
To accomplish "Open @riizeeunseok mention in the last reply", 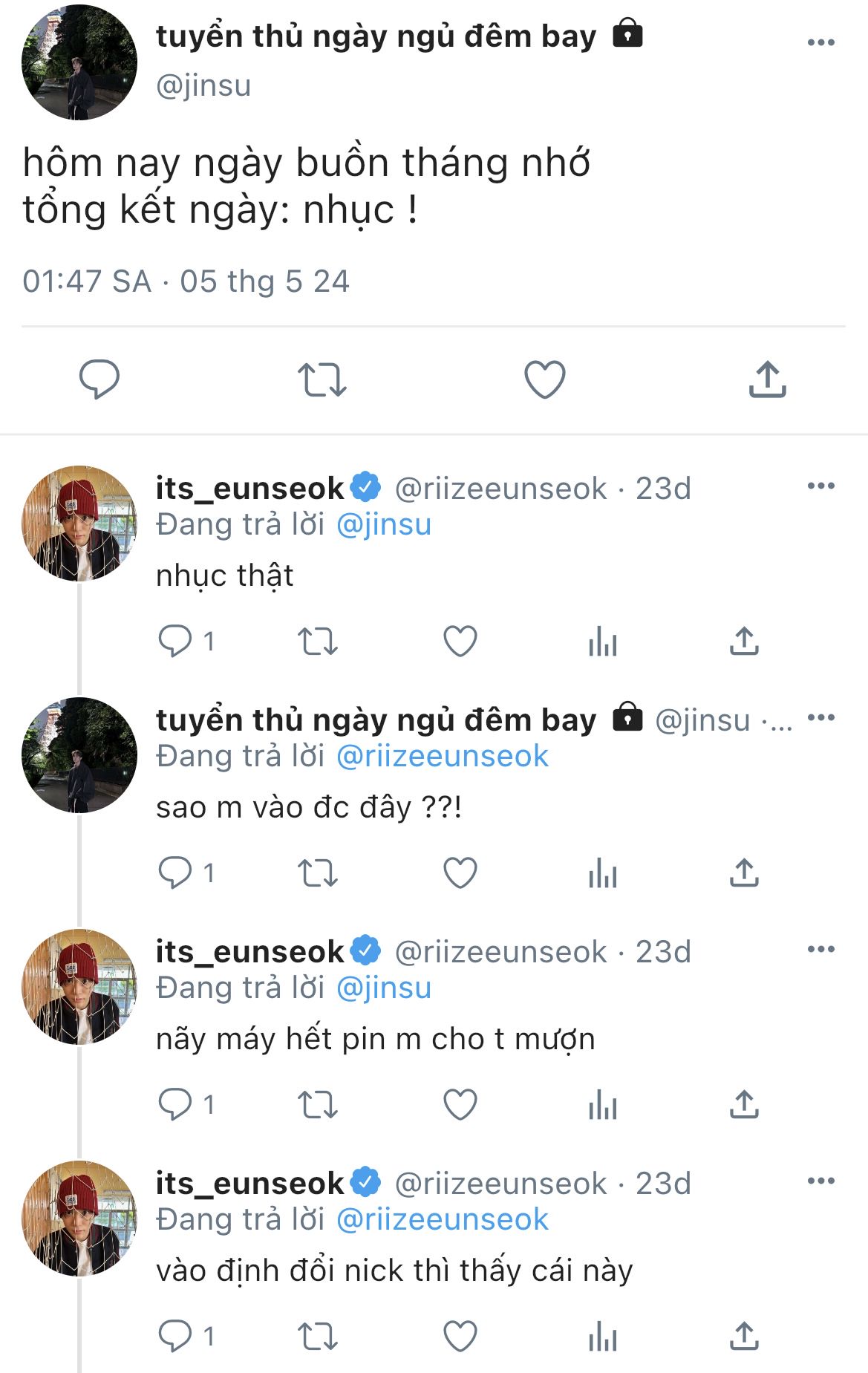I will [x=442, y=1220].
